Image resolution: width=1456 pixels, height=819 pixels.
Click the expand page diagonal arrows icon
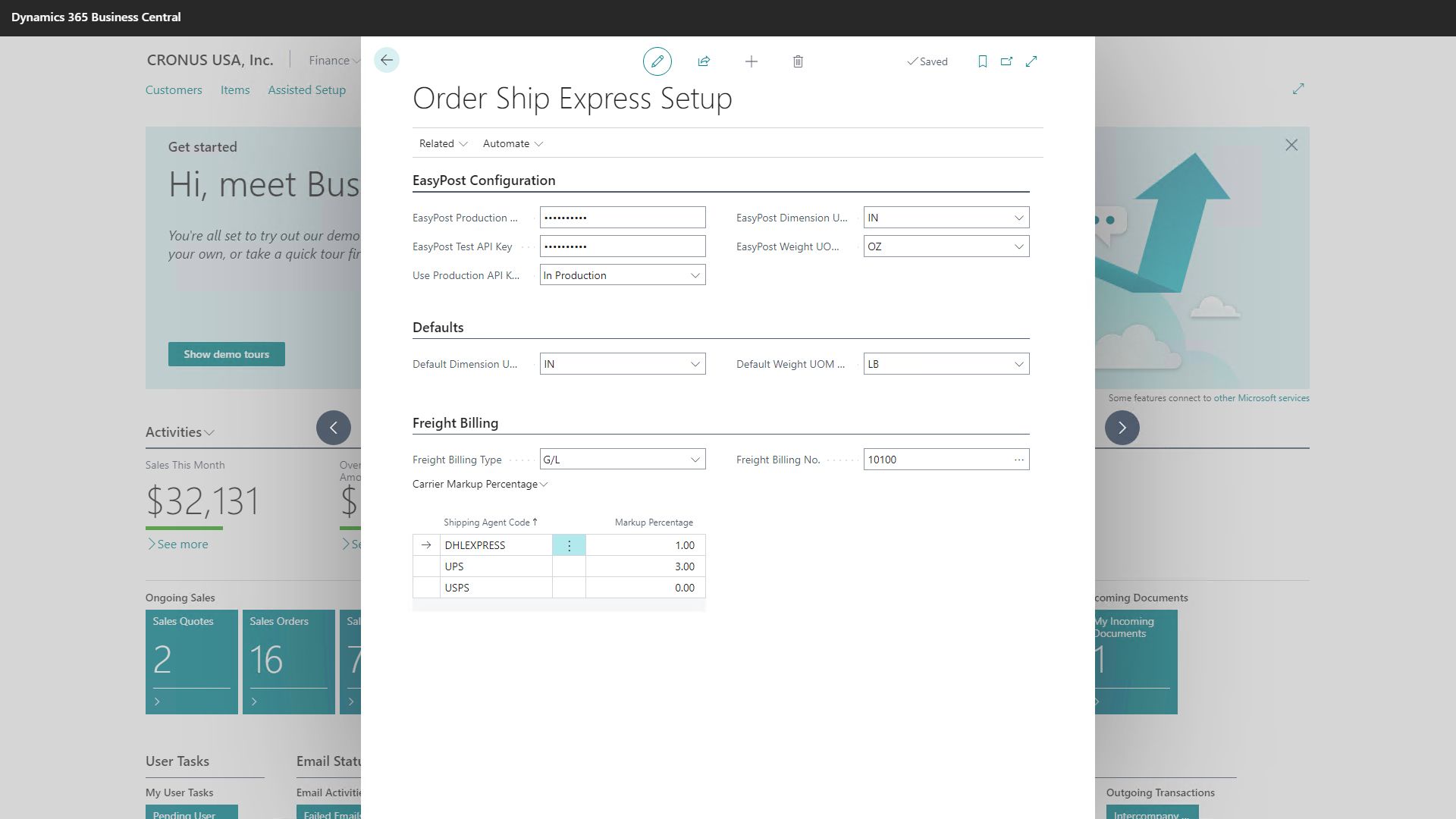pyautogui.click(x=1031, y=61)
